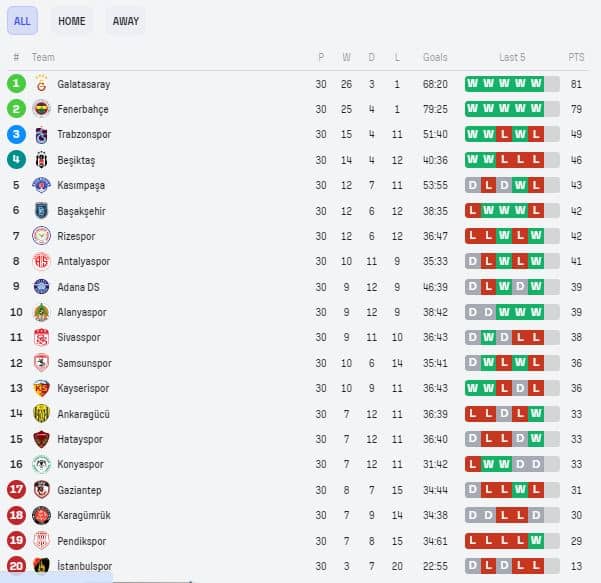
Task: Click the Beşiktaş club crest icon
Action: [x=41, y=160]
